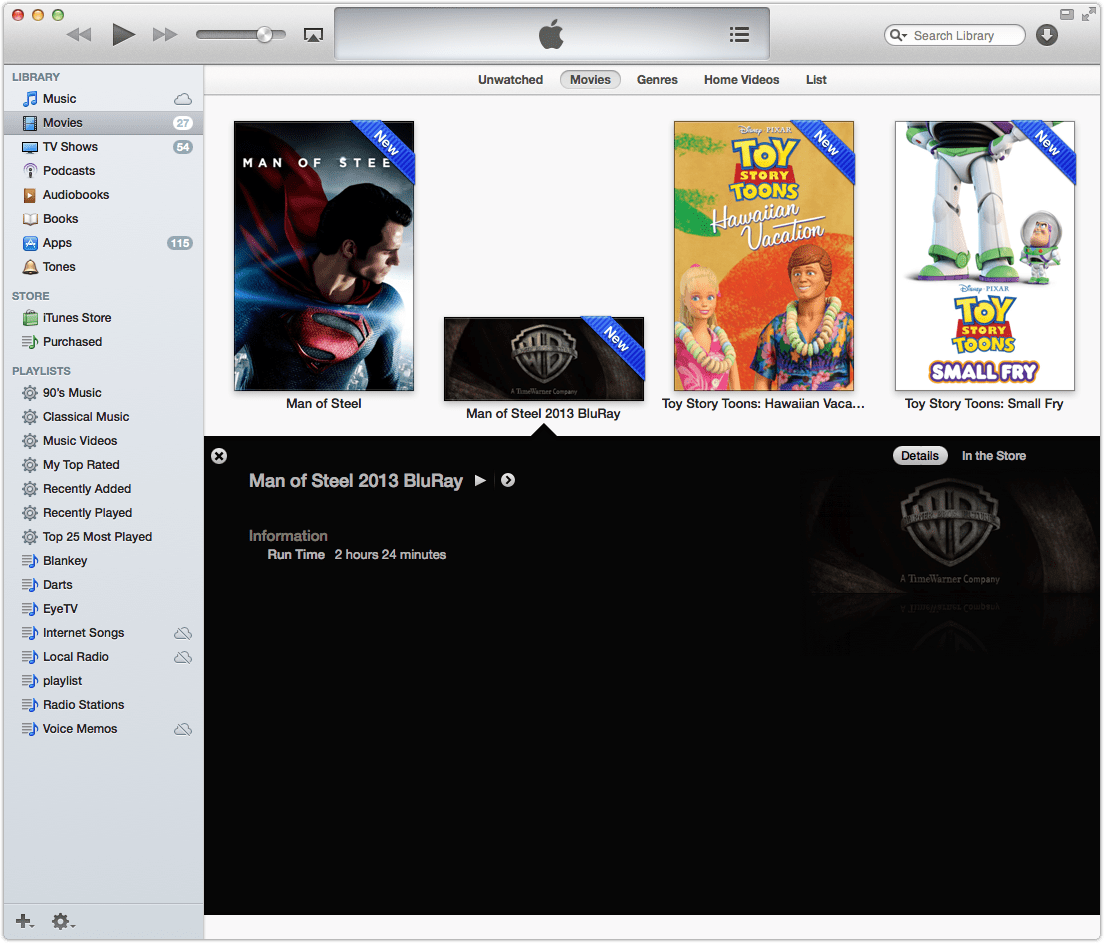Start playback with the Play button
Image resolution: width=1104 pixels, height=943 pixels.
(x=123, y=34)
